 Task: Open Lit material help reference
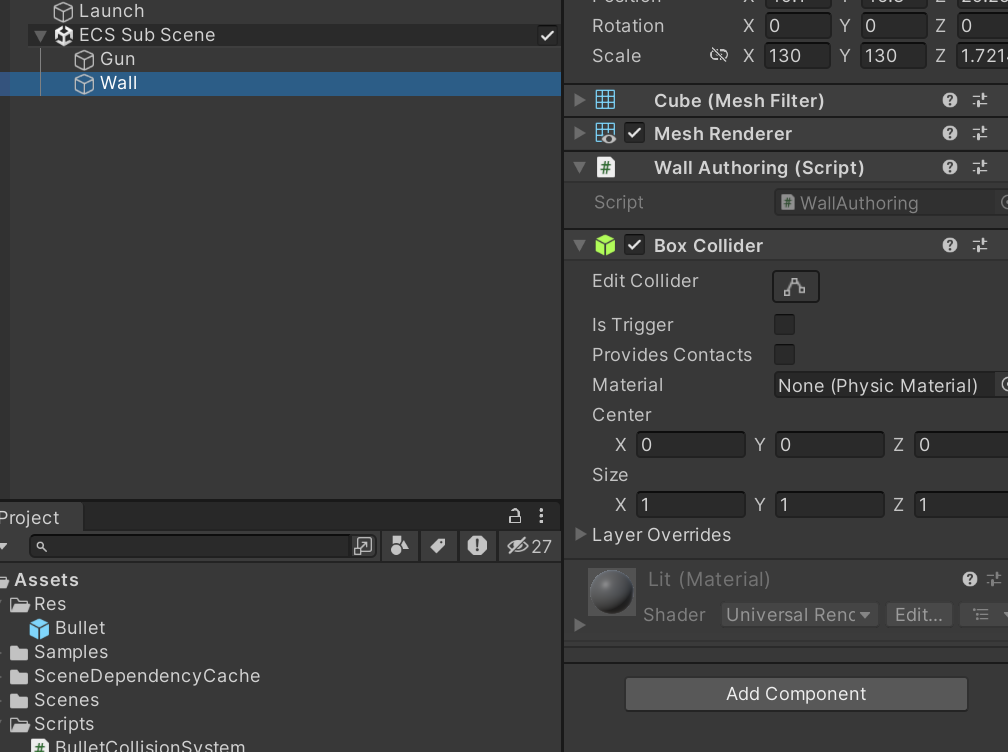coord(970,579)
